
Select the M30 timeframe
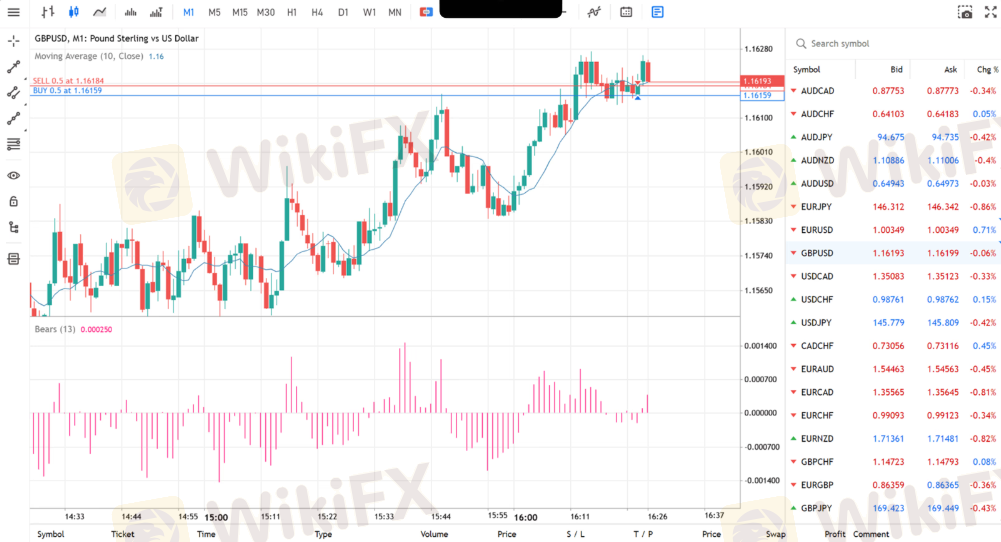click(266, 12)
